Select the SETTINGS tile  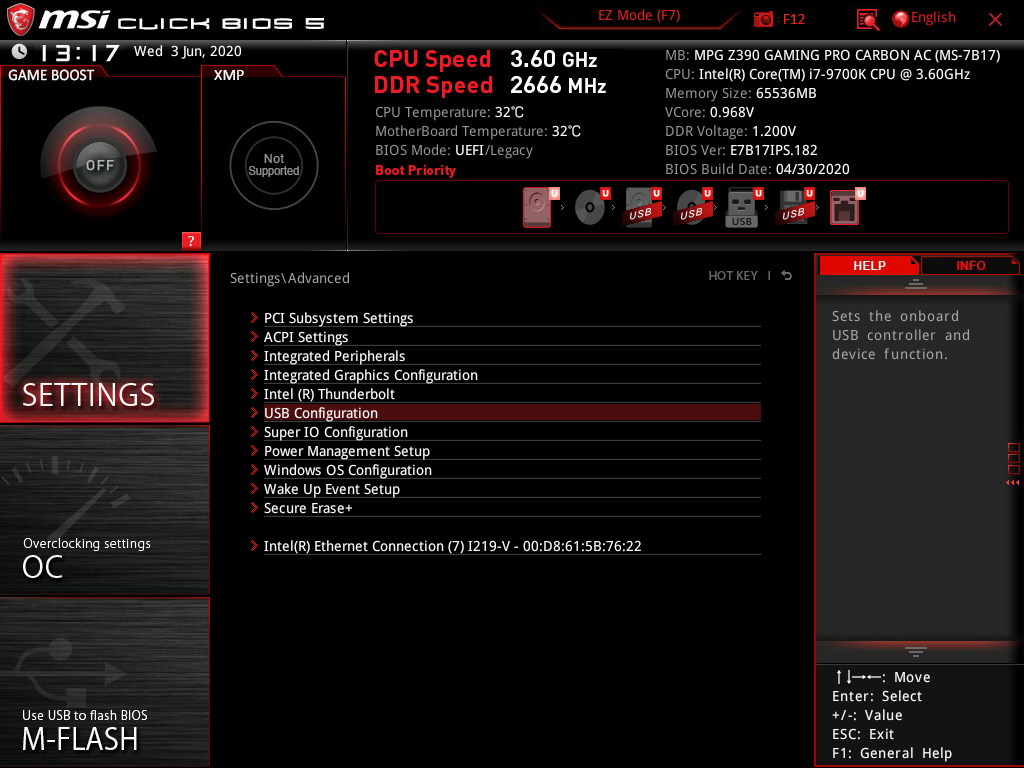point(104,338)
